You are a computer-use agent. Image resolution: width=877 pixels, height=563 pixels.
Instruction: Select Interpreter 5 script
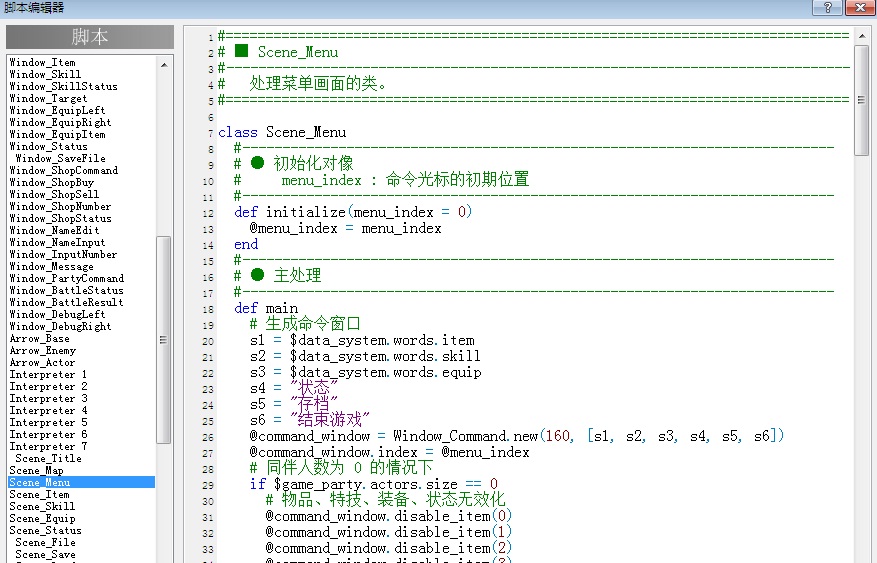(x=48, y=423)
